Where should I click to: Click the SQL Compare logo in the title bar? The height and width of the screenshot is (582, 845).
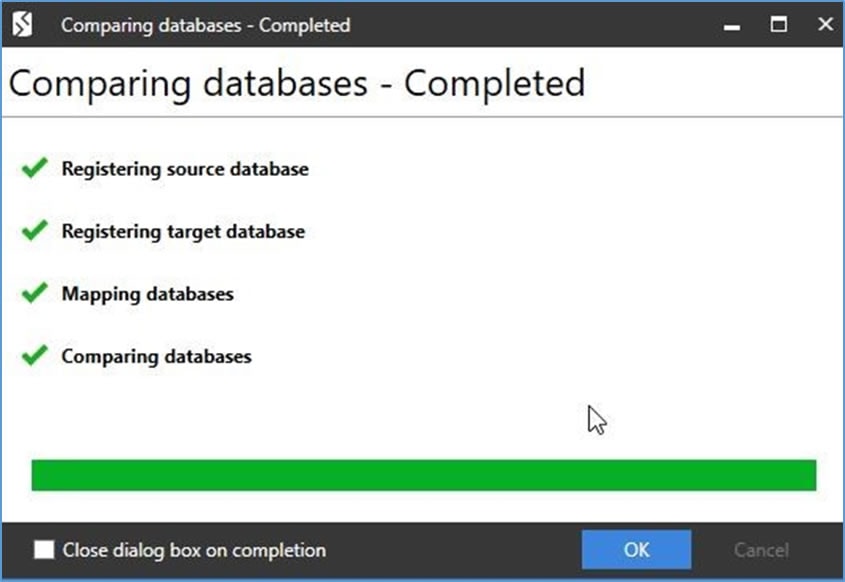coord(22,24)
